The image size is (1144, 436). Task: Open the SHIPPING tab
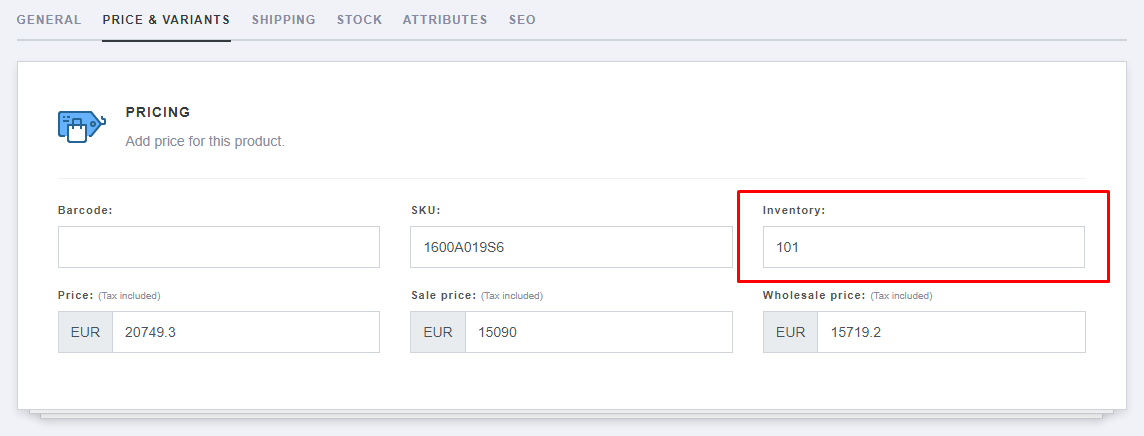(284, 20)
